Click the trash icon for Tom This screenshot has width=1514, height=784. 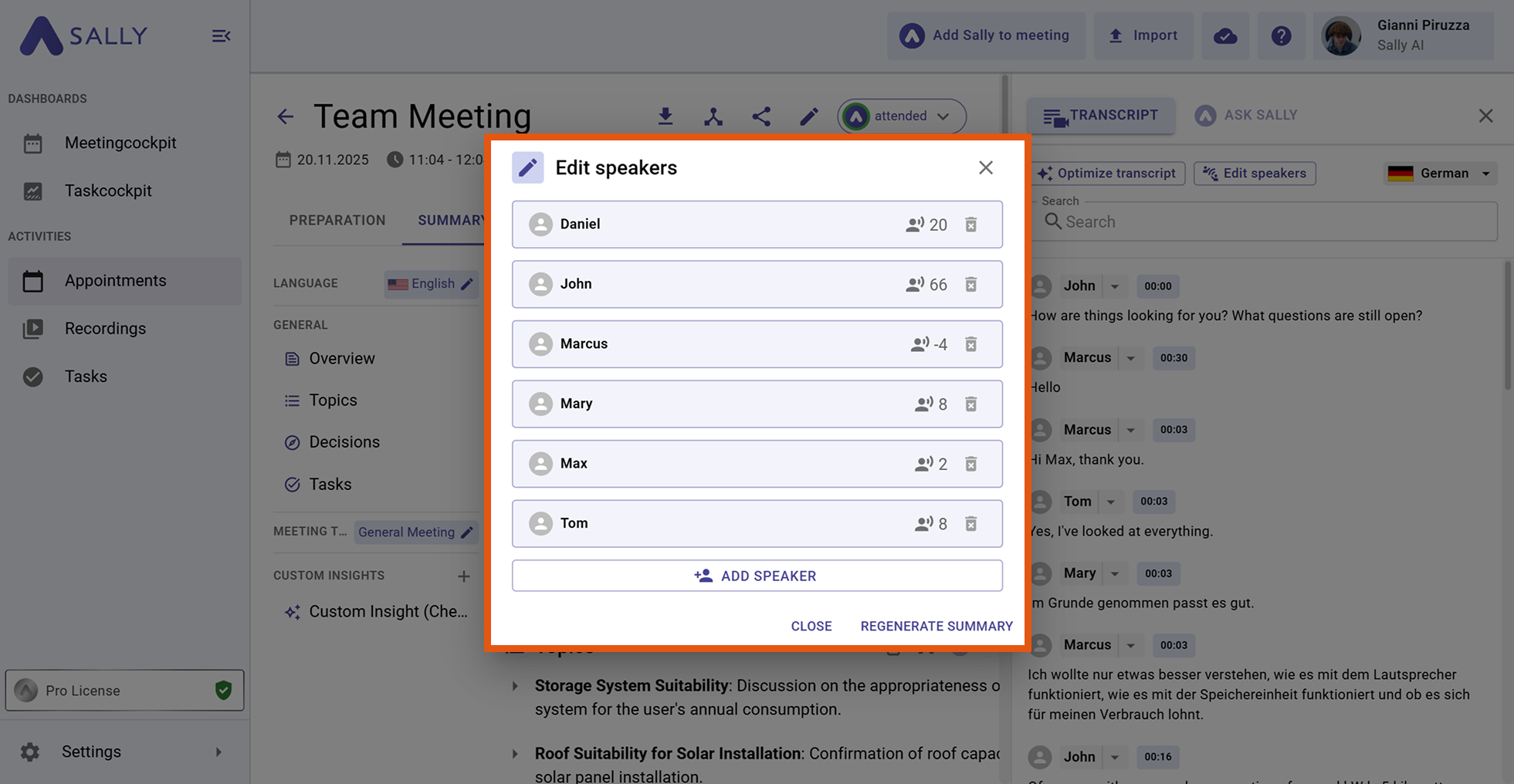pos(970,524)
